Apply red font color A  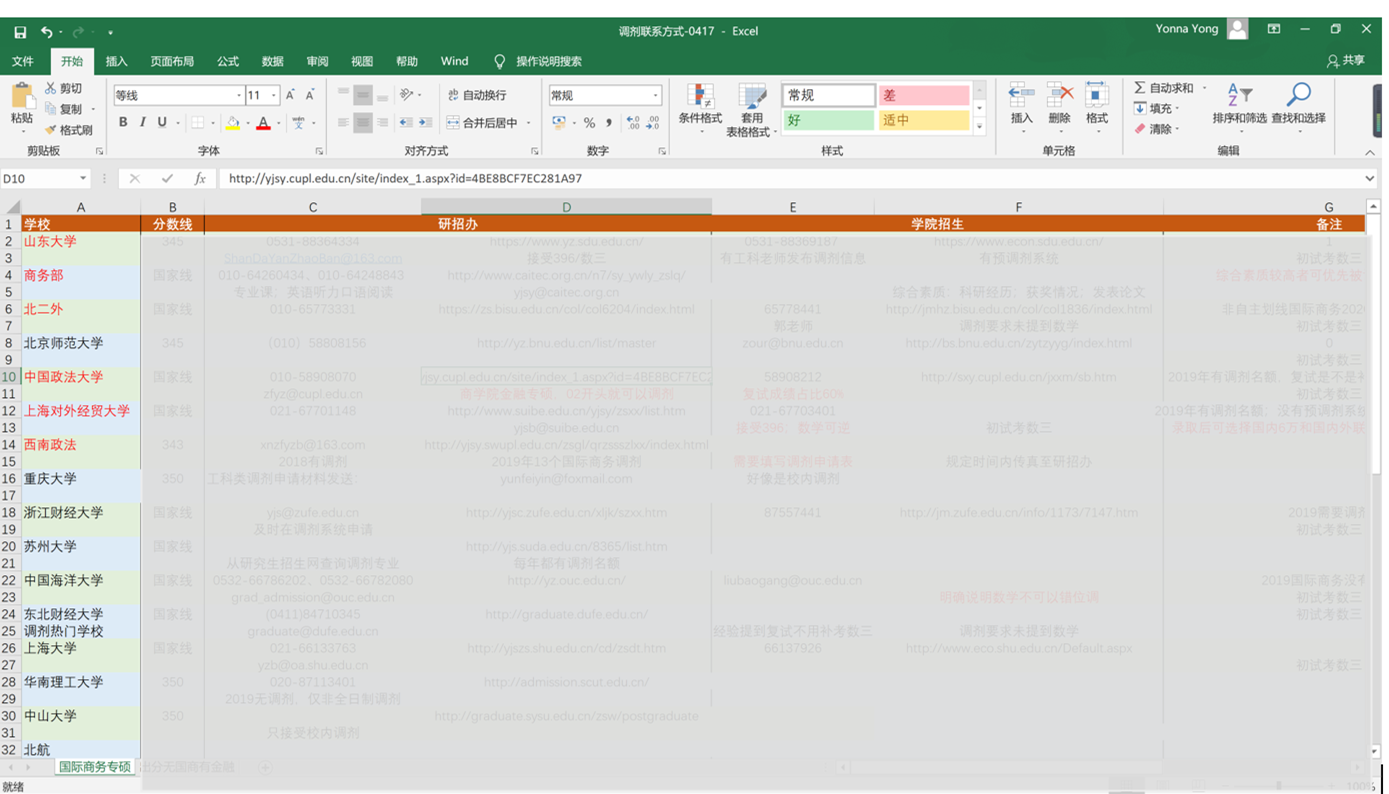(263, 123)
